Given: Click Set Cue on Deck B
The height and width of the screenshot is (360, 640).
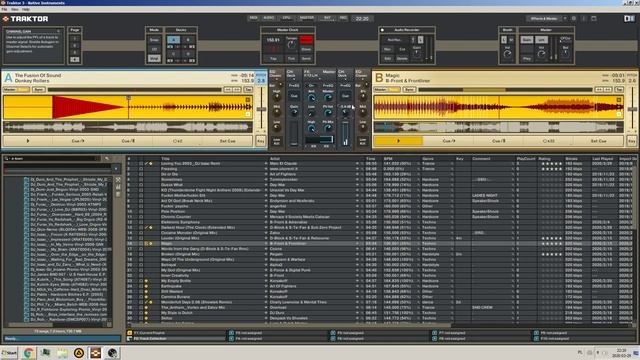Looking at the screenshot, I should pos(598,141).
